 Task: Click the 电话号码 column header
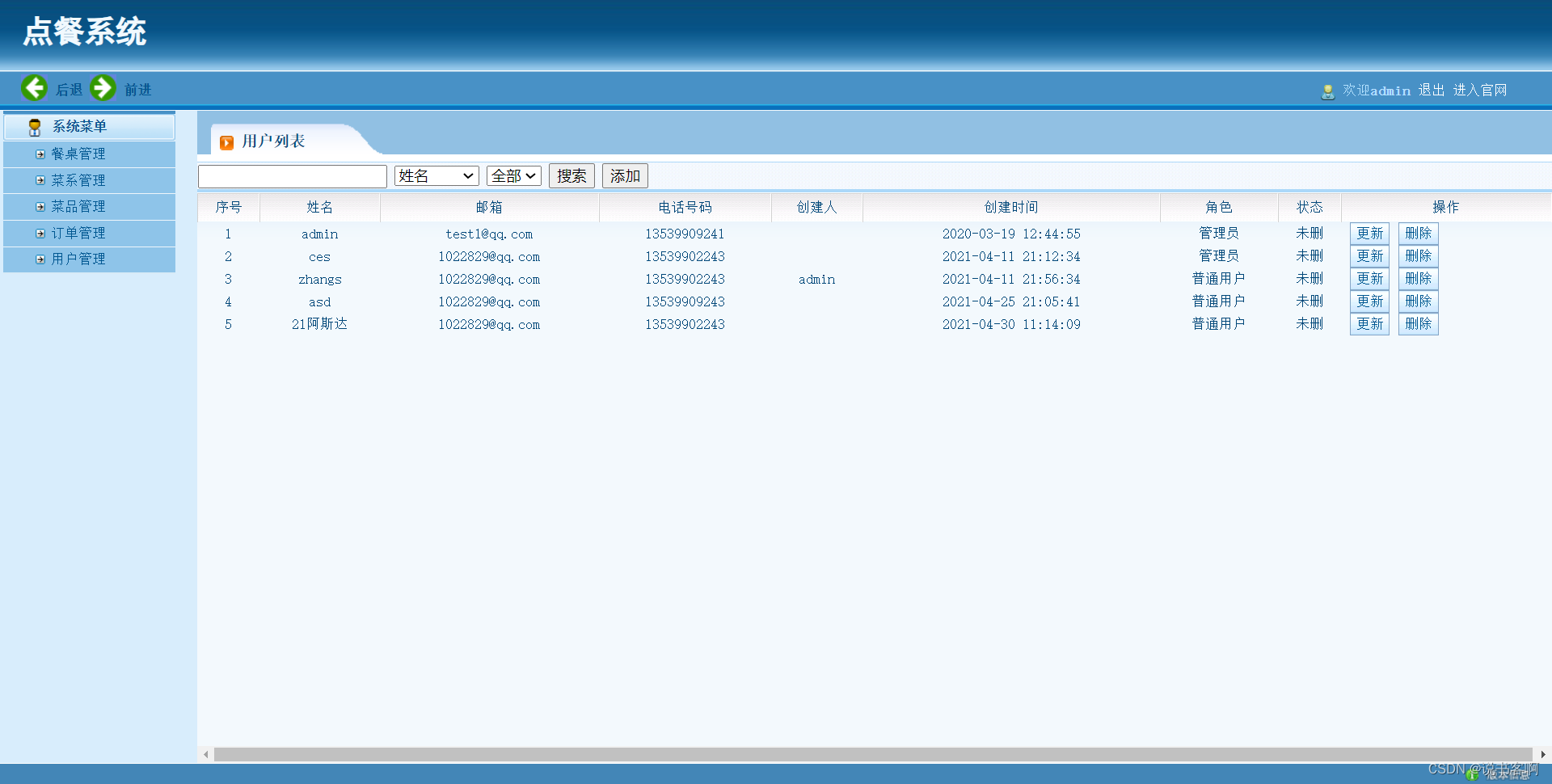point(685,208)
